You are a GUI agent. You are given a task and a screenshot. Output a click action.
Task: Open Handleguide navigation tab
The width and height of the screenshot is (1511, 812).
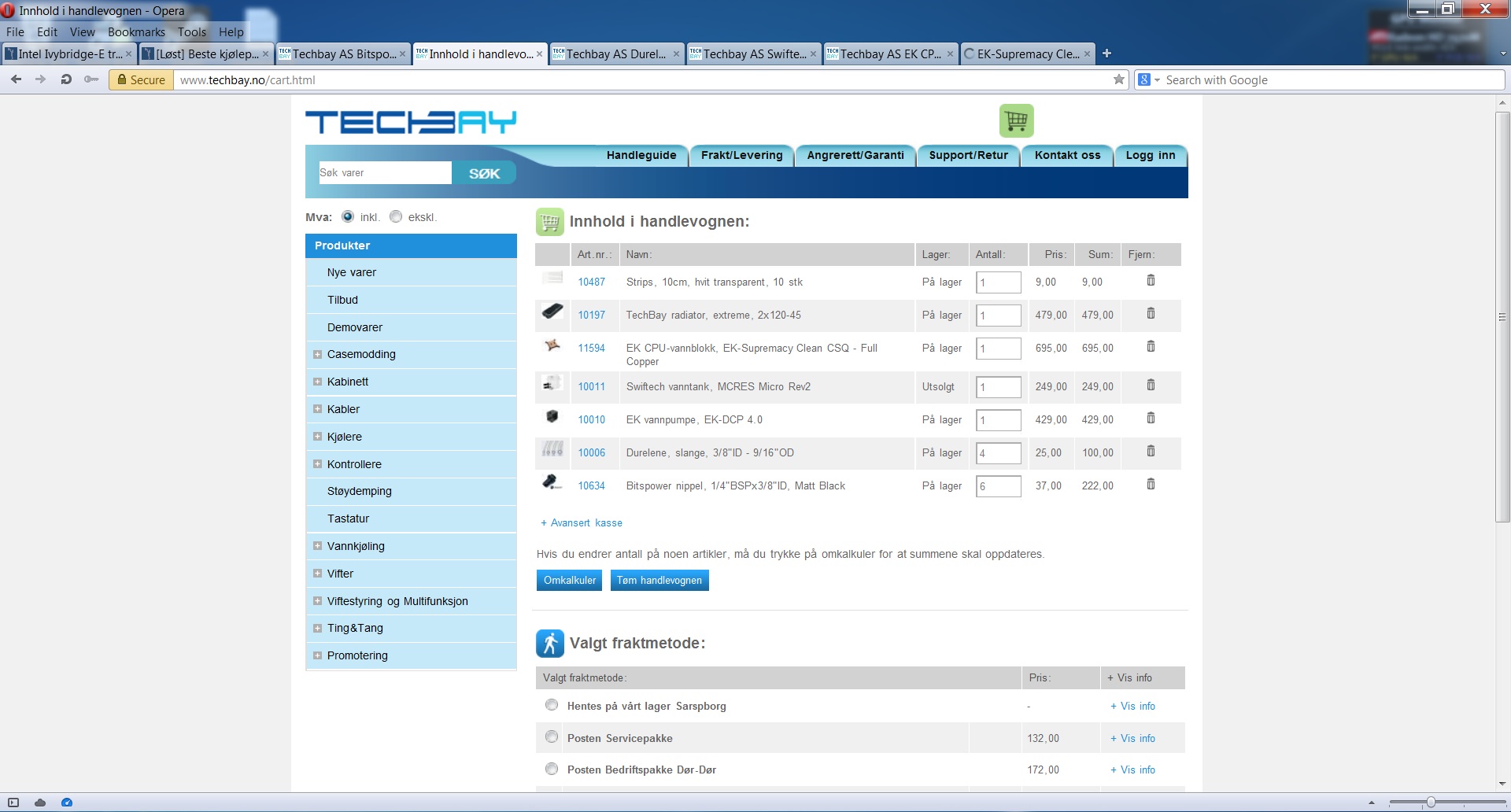click(641, 156)
